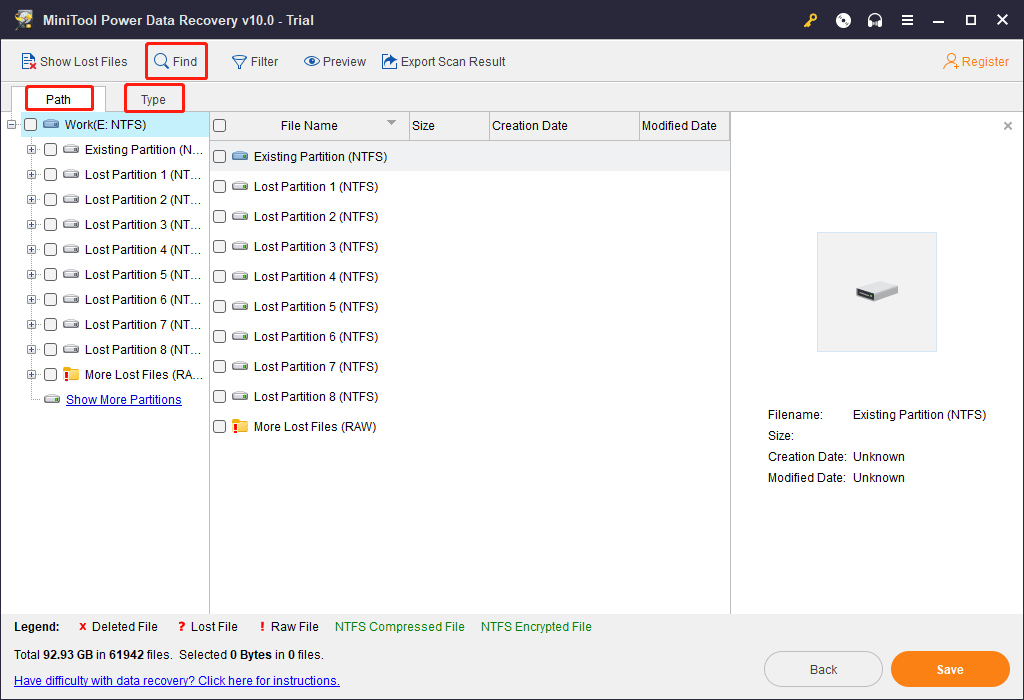This screenshot has width=1024, height=700.
Task: Open Find with the magnifier icon
Action: 161,61
